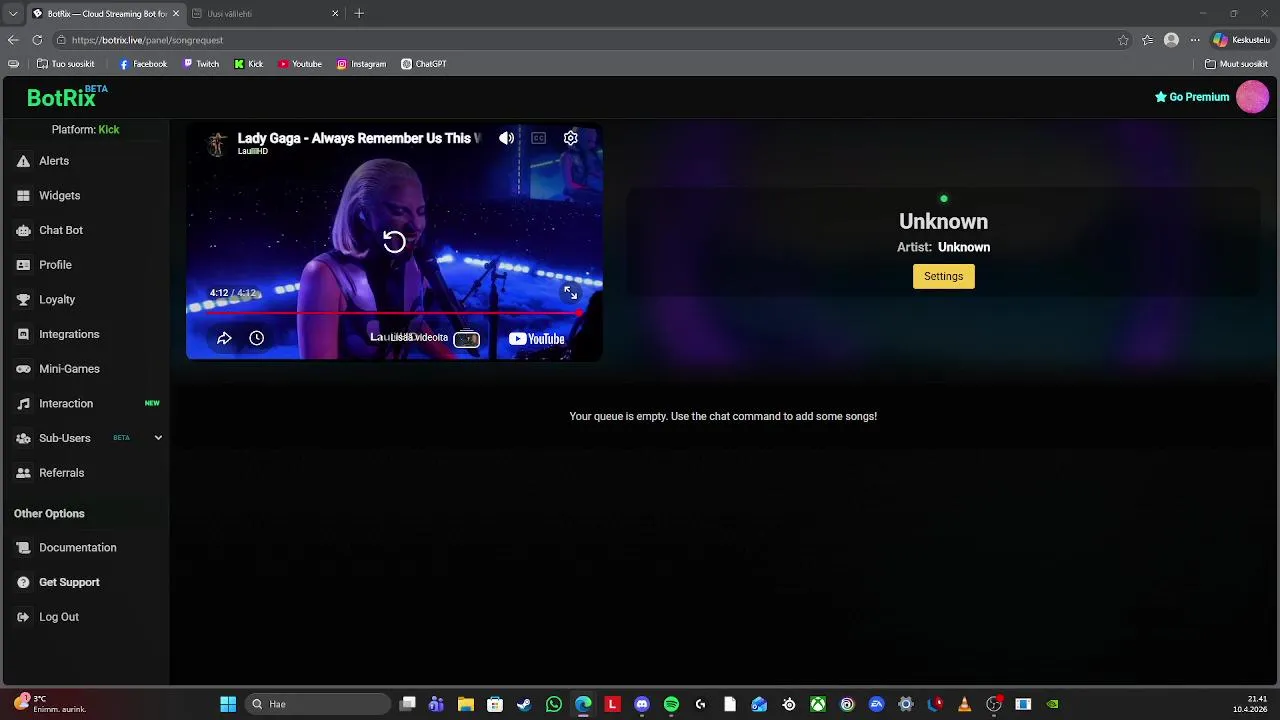Open the tab search dropdown arrow
The height and width of the screenshot is (720, 1280).
point(13,14)
